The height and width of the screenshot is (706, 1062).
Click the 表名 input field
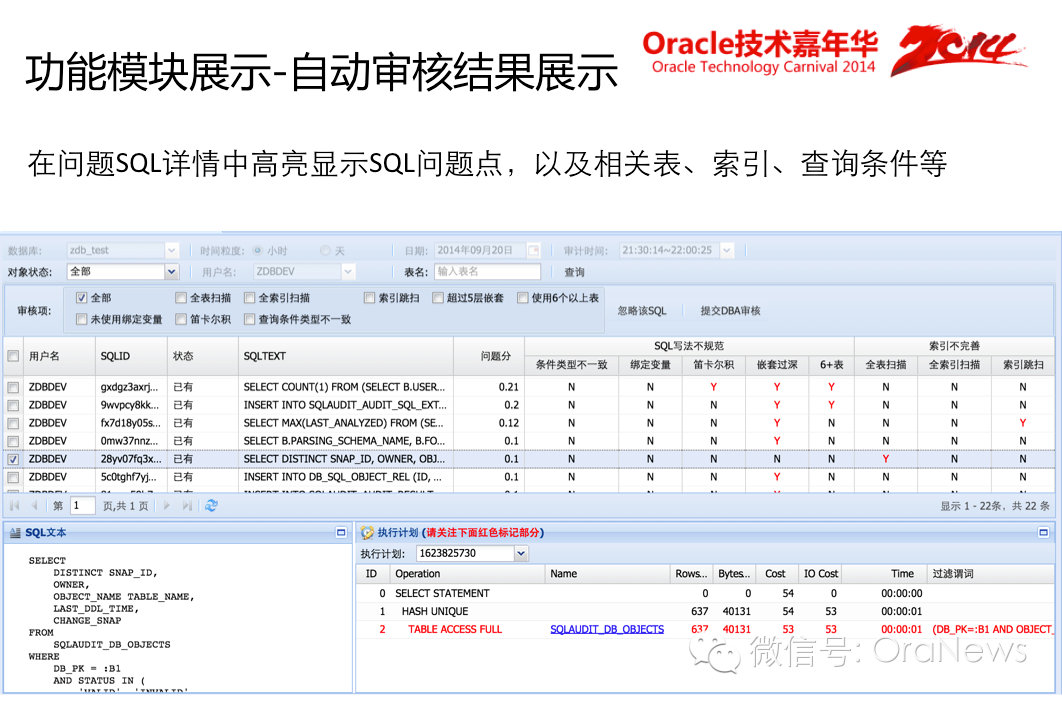[x=488, y=272]
